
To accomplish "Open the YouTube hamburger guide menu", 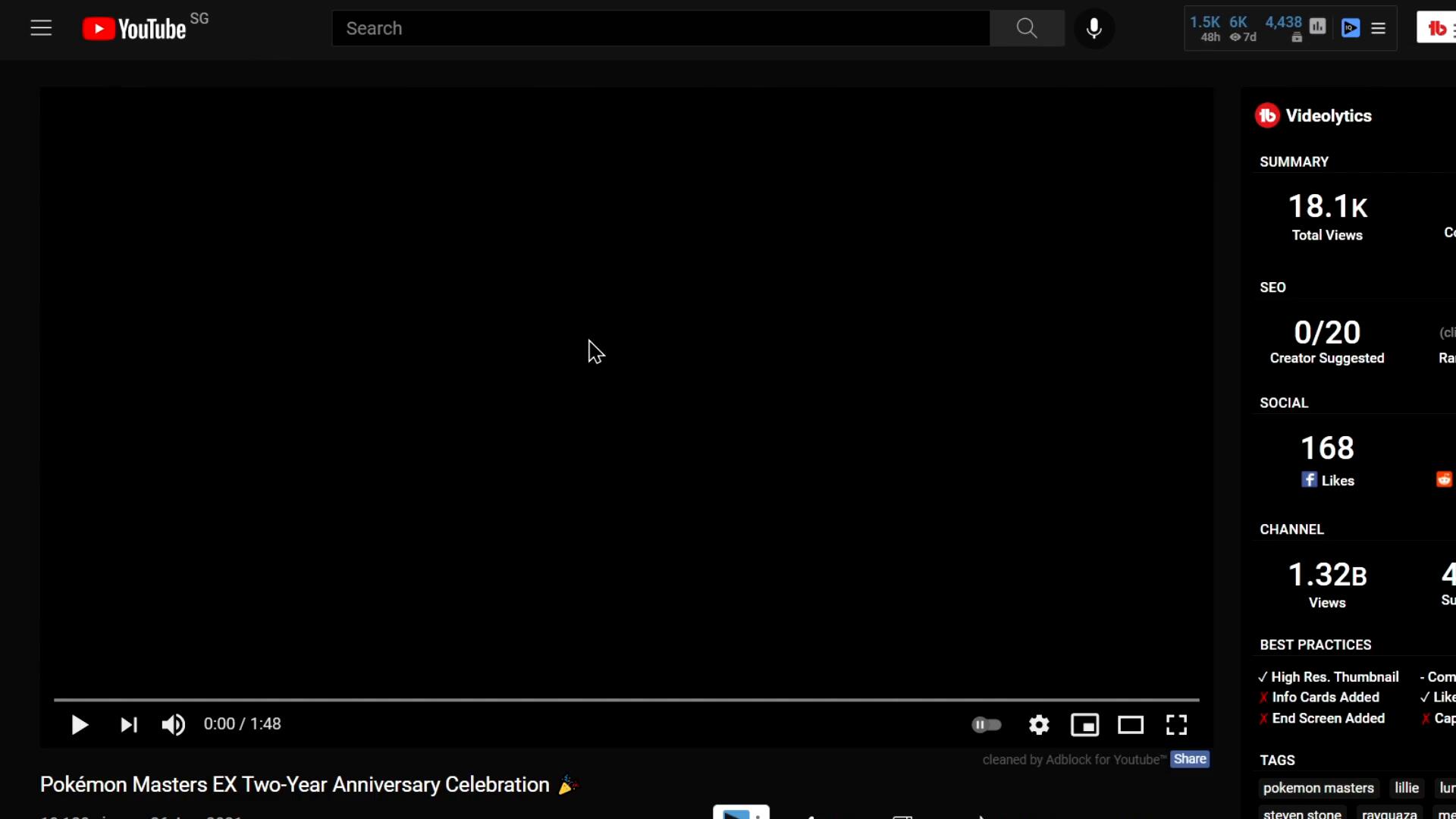I will click(x=41, y=28).
